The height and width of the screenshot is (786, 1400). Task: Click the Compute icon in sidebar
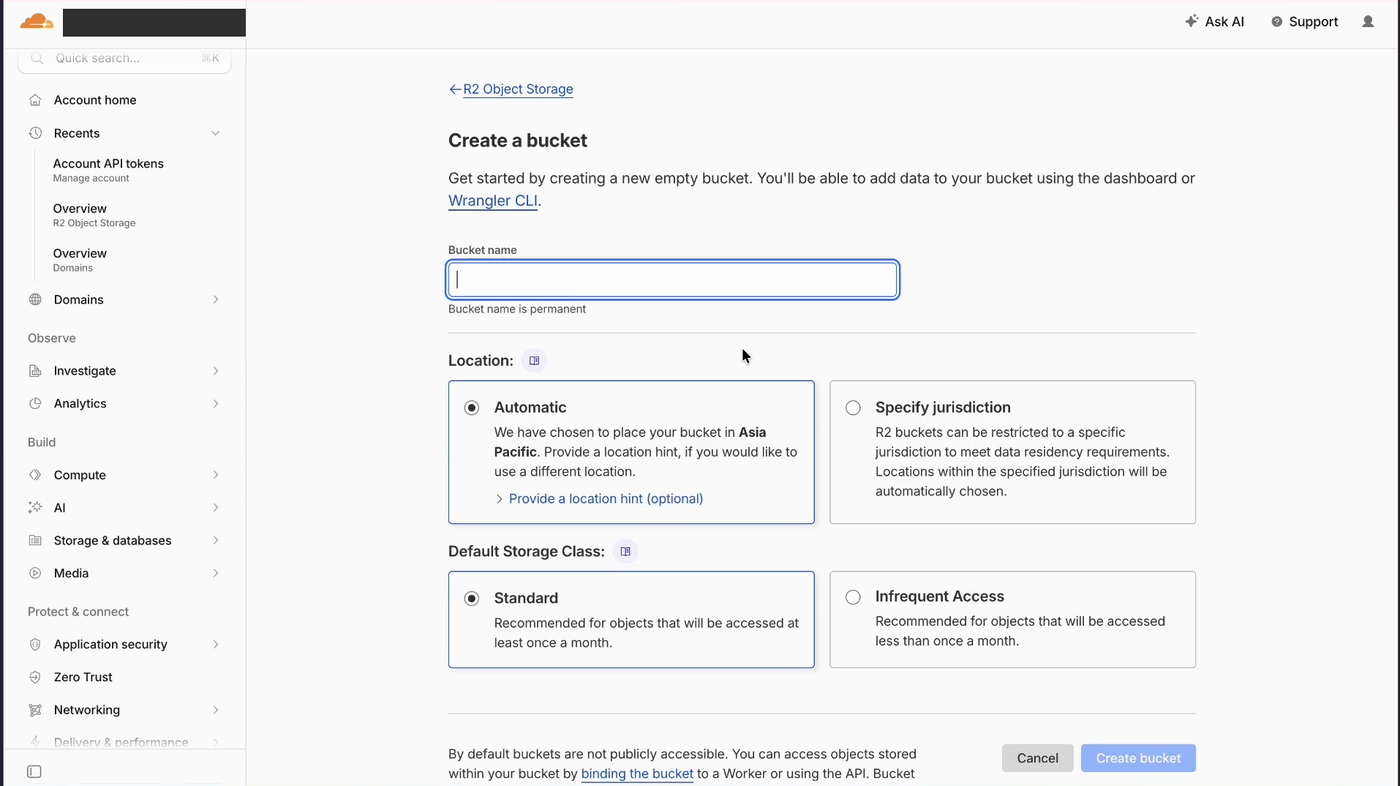(35, 475)
